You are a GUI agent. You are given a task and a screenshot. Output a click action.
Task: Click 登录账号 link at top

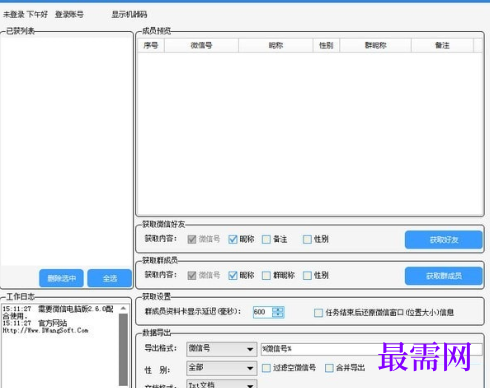coord(69,15)
